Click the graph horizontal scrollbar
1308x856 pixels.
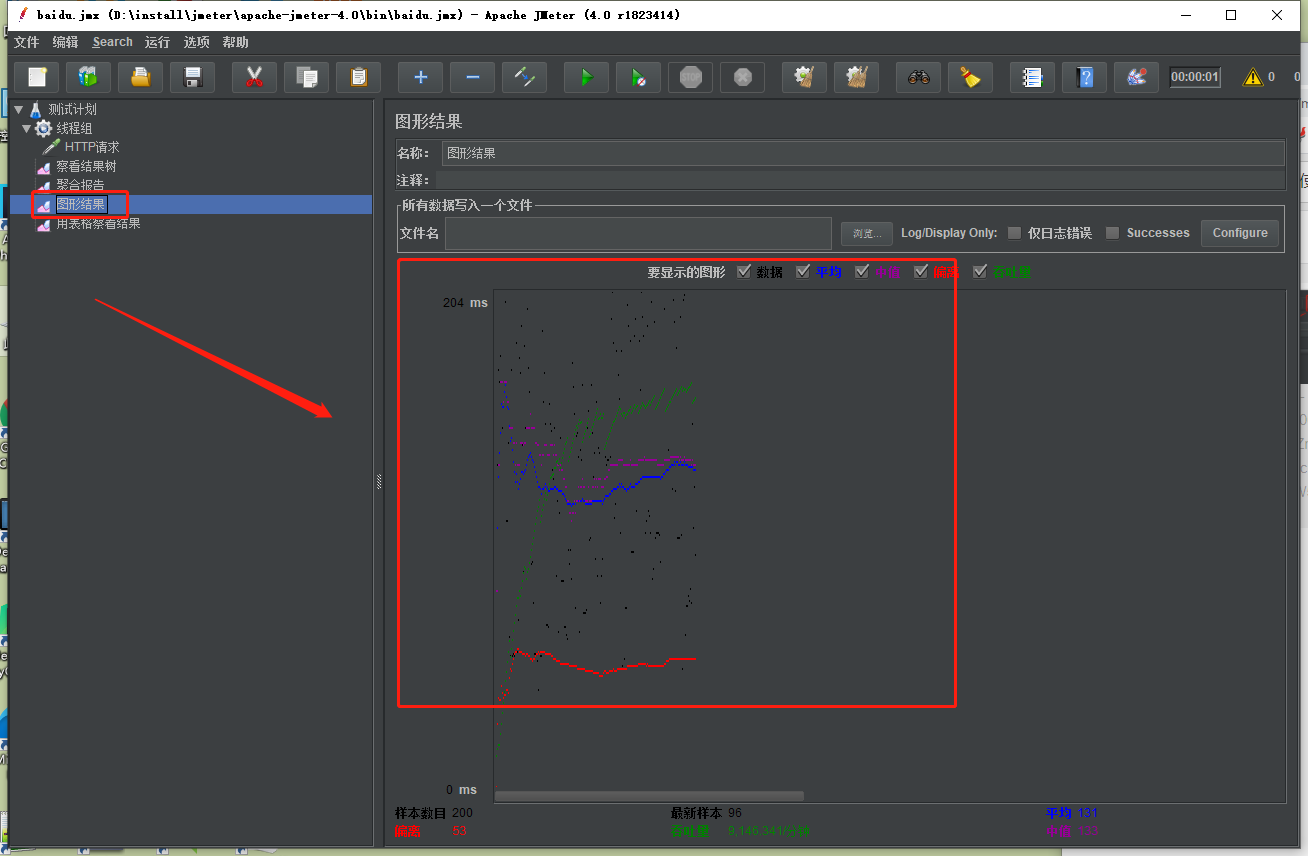649,796
